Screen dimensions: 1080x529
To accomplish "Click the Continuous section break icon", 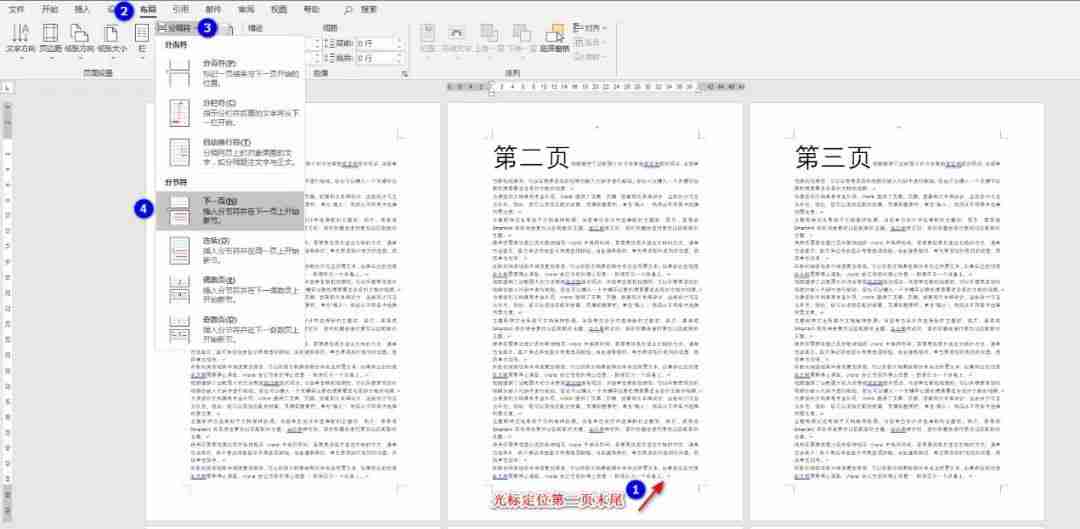I will point(179,251).
